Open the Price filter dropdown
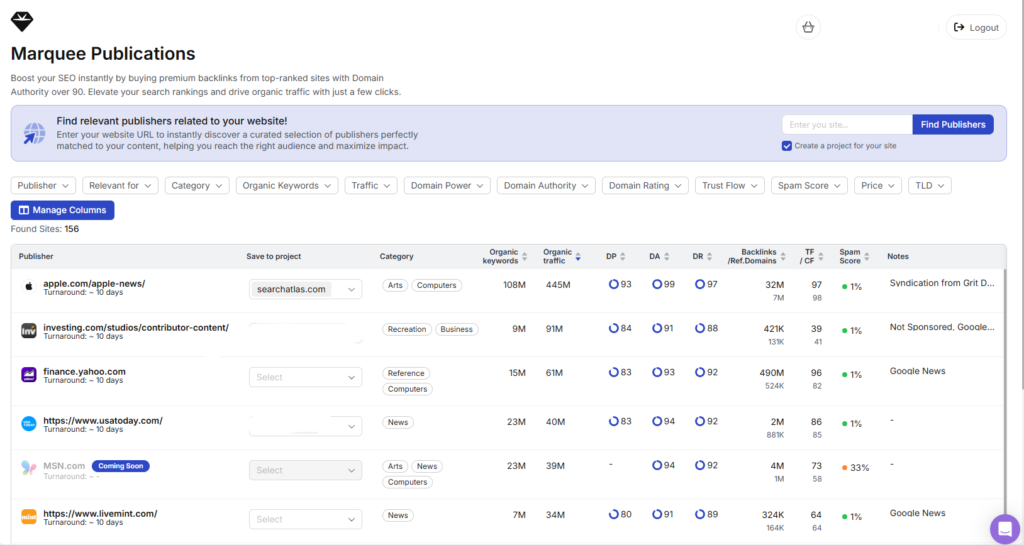 click(878, 185)
